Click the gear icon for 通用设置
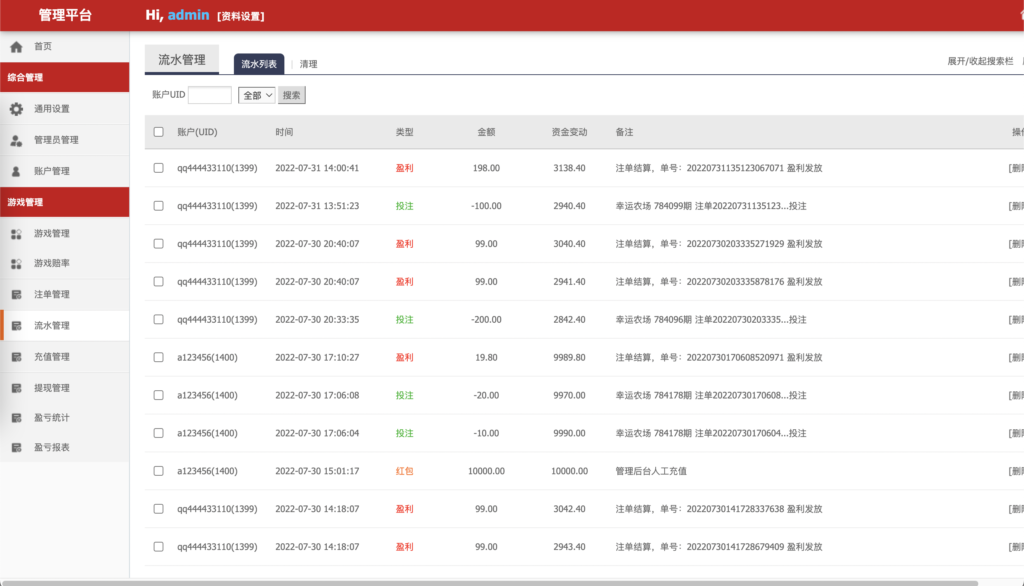The width and height of the screenshot is (1024, 586). coord(16,109)
